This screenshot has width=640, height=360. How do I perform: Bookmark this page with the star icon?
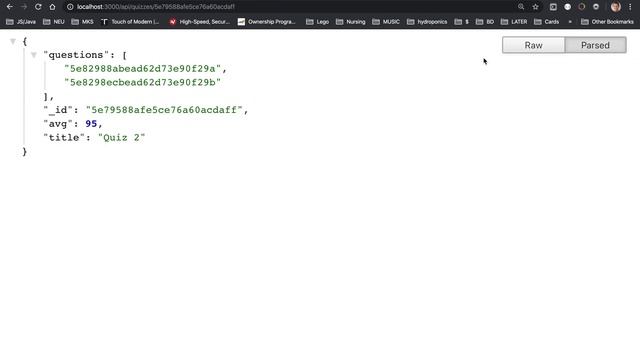536,7
